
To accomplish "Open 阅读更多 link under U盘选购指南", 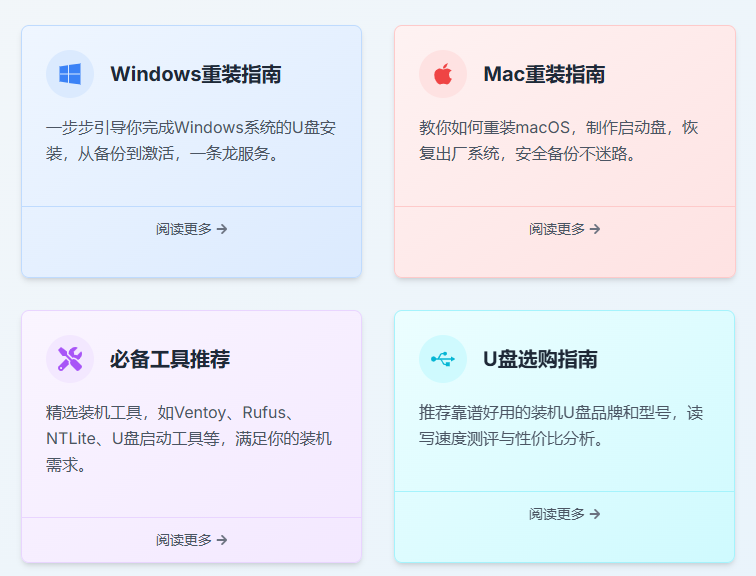I will tap(565, 514).
